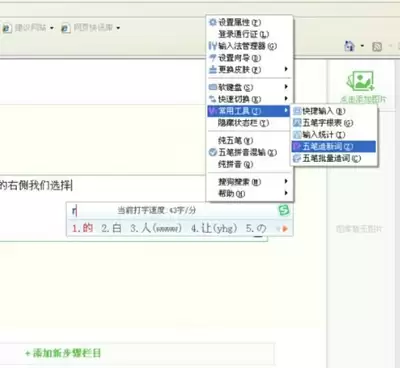The width and height of the screenshot is (400, 368).
Task: Open 五笔字根表 in the submenu
Action: click(x=323, y=123)
